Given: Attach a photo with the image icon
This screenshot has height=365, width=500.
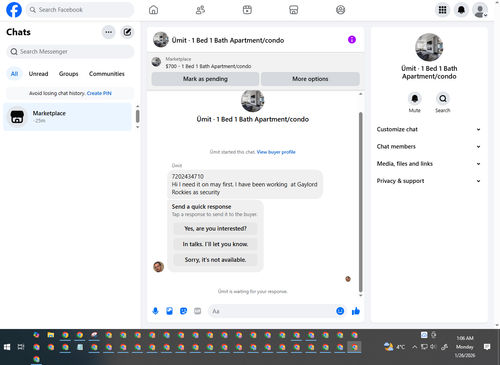Looking at the screenshot, I should [169, 311].
